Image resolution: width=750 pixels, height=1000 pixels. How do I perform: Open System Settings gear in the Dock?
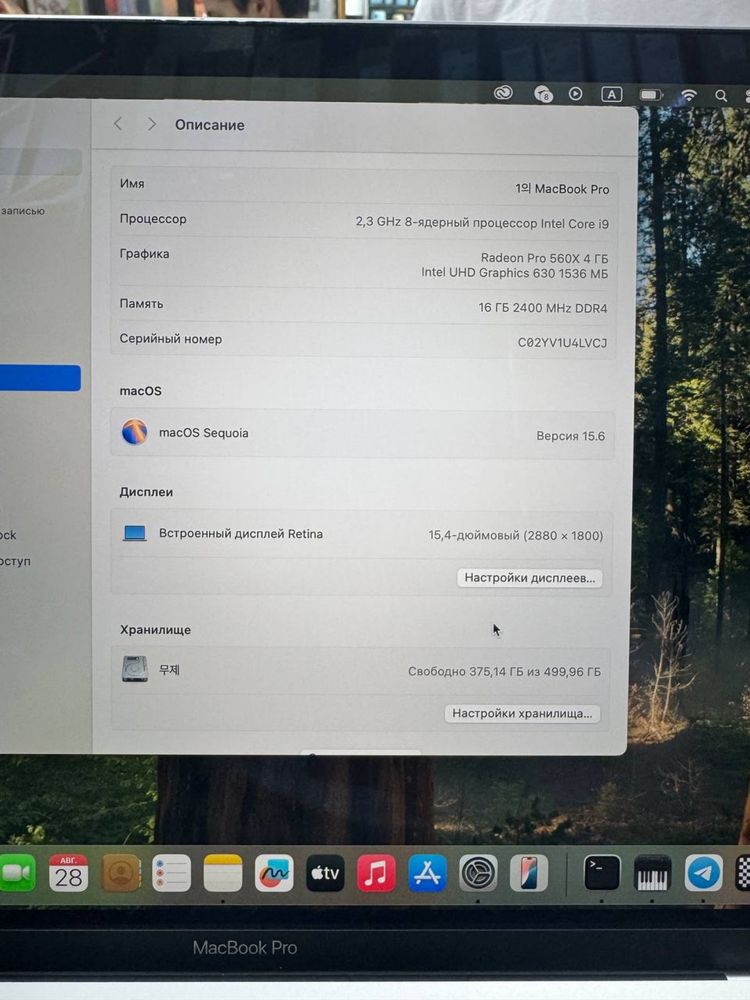coord(478,873)
